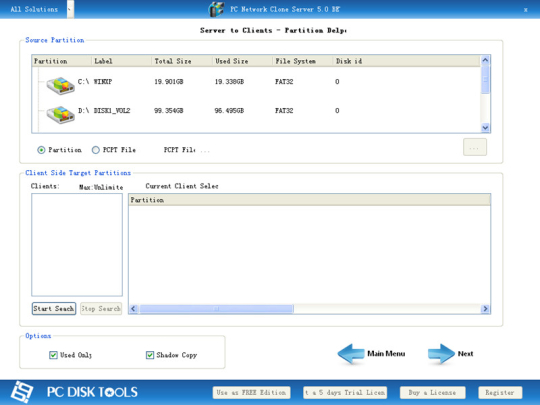Click the client partition list scroll right arrow
The height and width of the screenshot is (405, 540).
(x=485, y=309)
